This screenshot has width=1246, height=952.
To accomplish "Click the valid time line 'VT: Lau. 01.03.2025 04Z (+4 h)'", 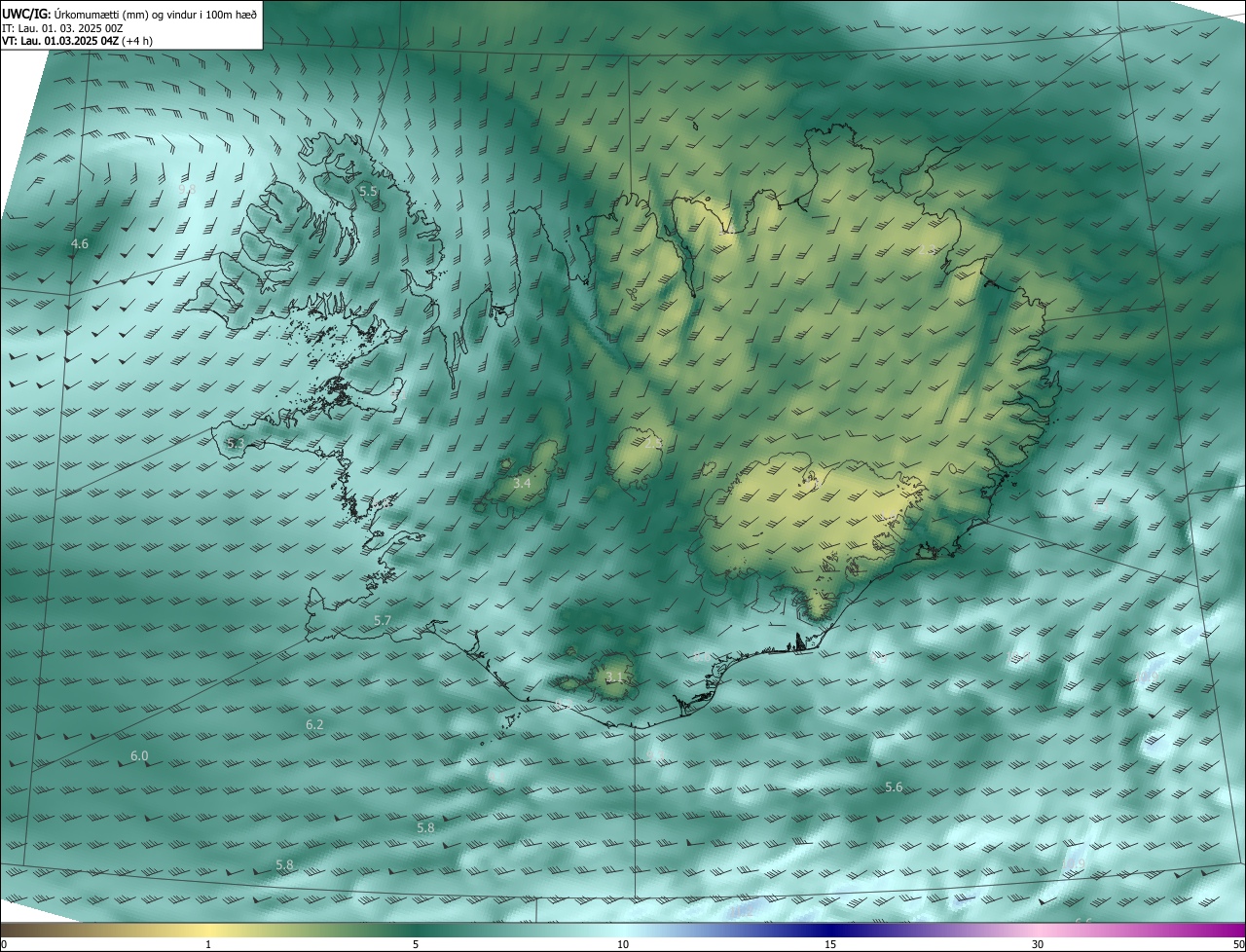I will (77, 41).
